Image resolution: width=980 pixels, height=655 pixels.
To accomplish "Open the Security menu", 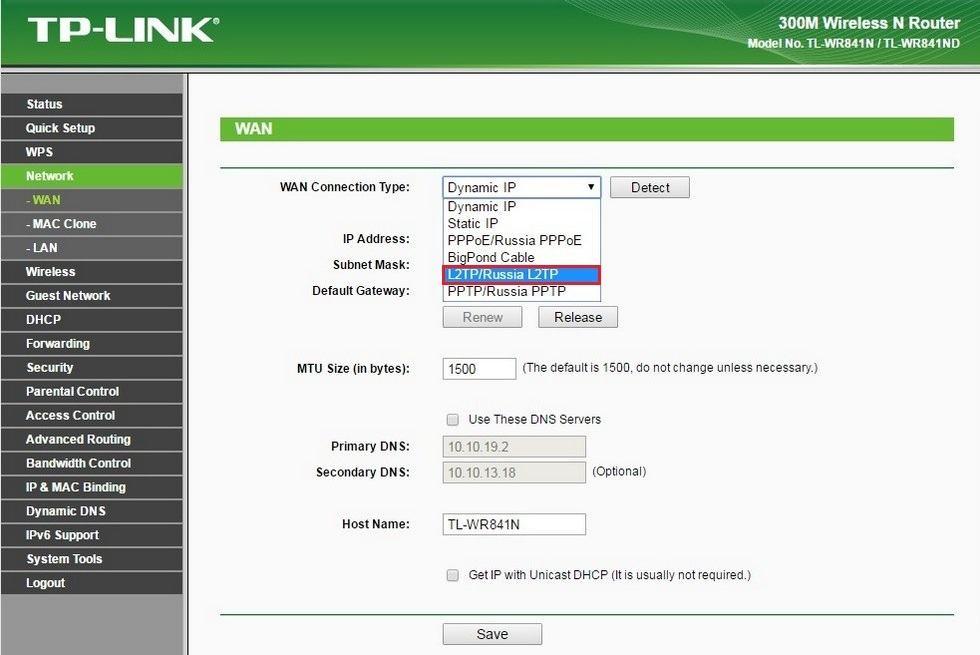I will (x=91, y=368).
